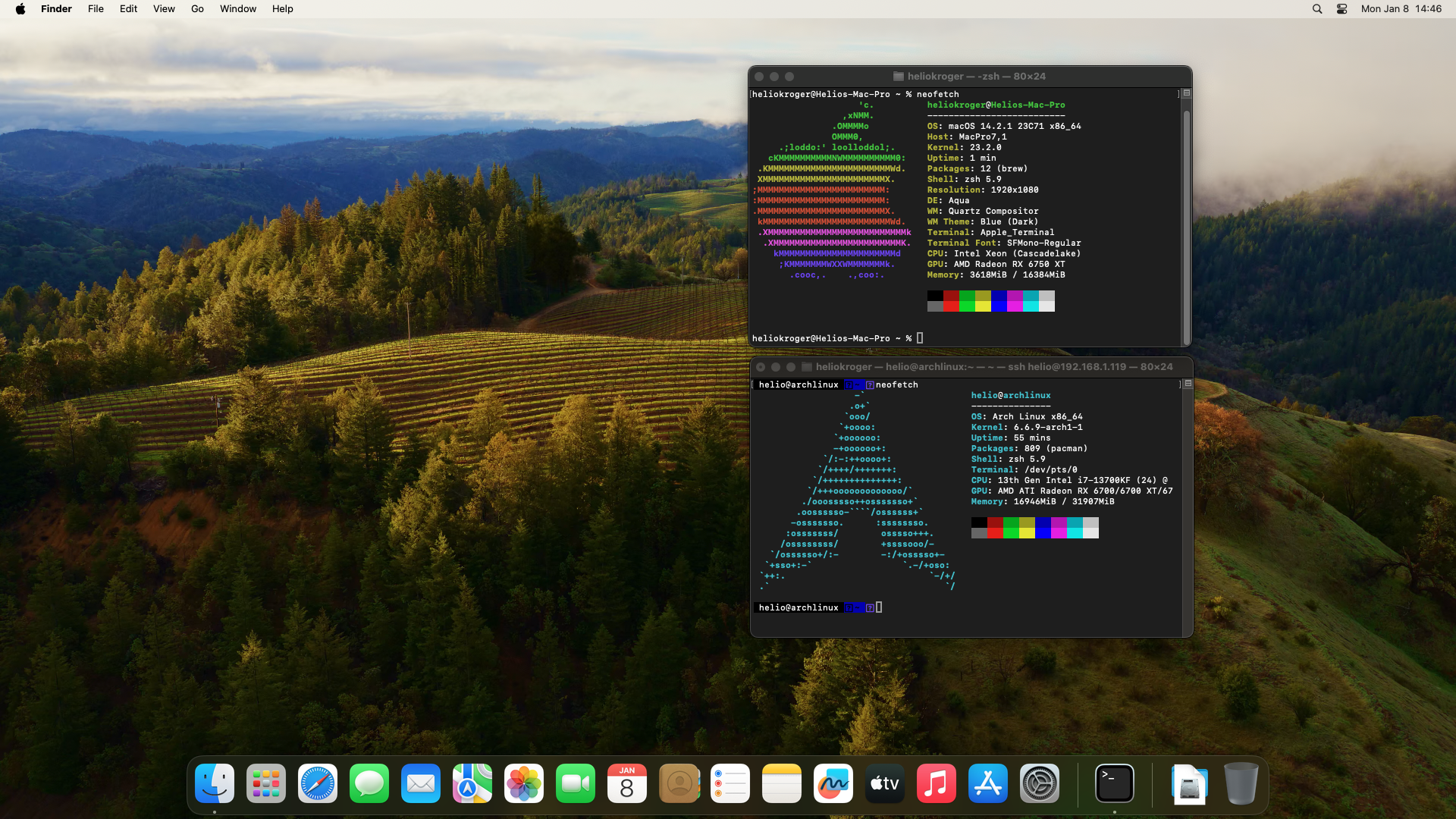
Task: Open Mail app in the Dock
Action: point(421,783)
